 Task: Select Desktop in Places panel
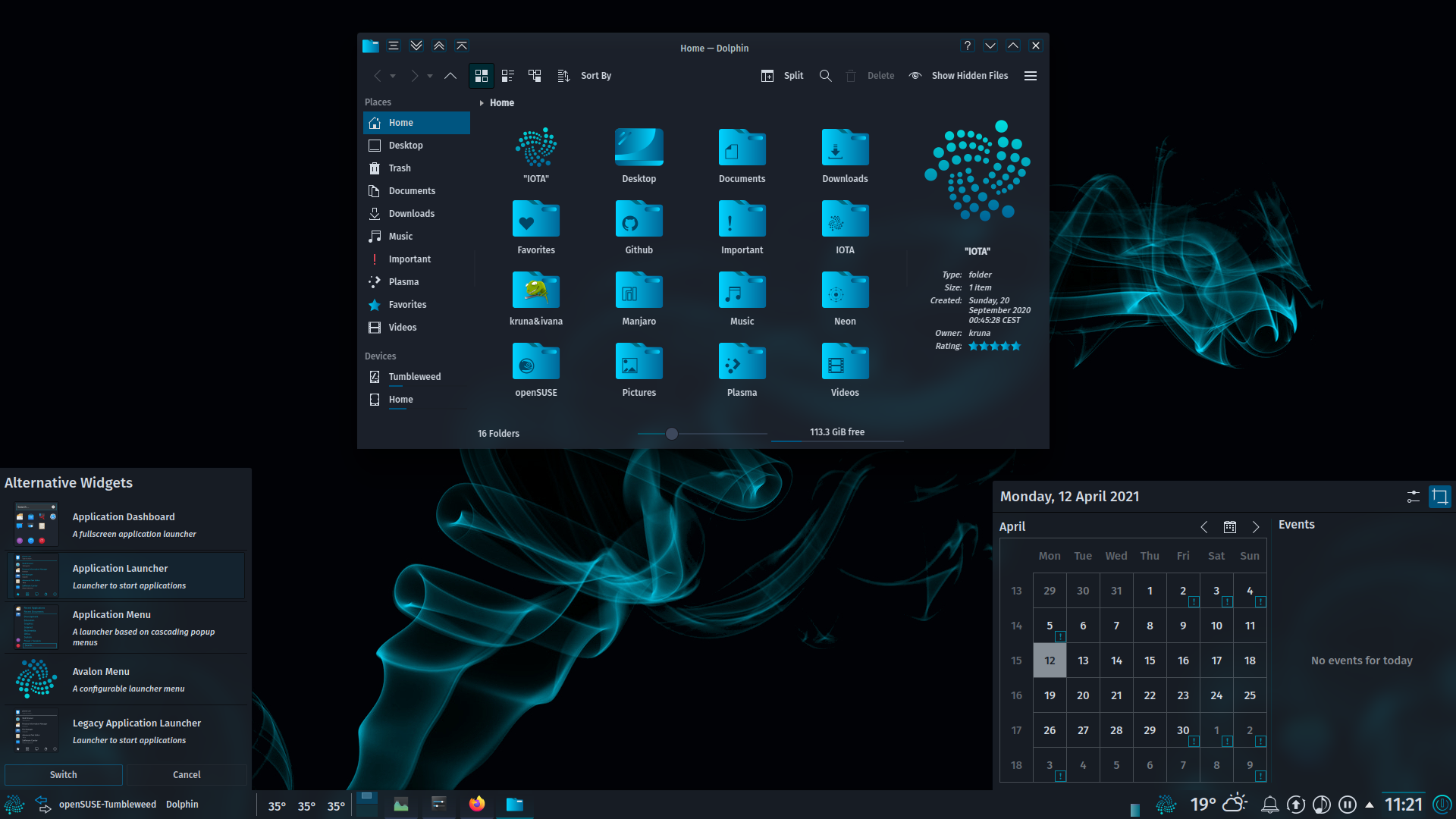(x=416, y=146)
